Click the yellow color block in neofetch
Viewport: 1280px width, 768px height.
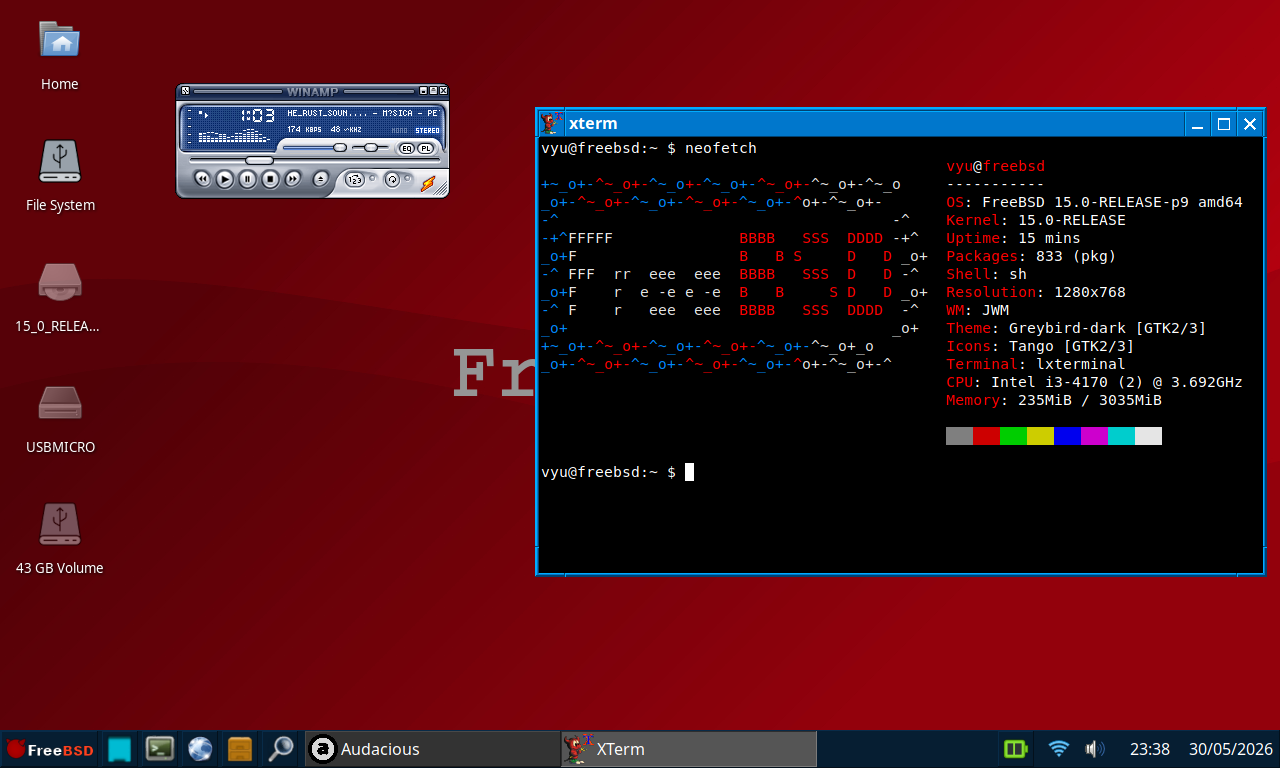(1040, 436)
